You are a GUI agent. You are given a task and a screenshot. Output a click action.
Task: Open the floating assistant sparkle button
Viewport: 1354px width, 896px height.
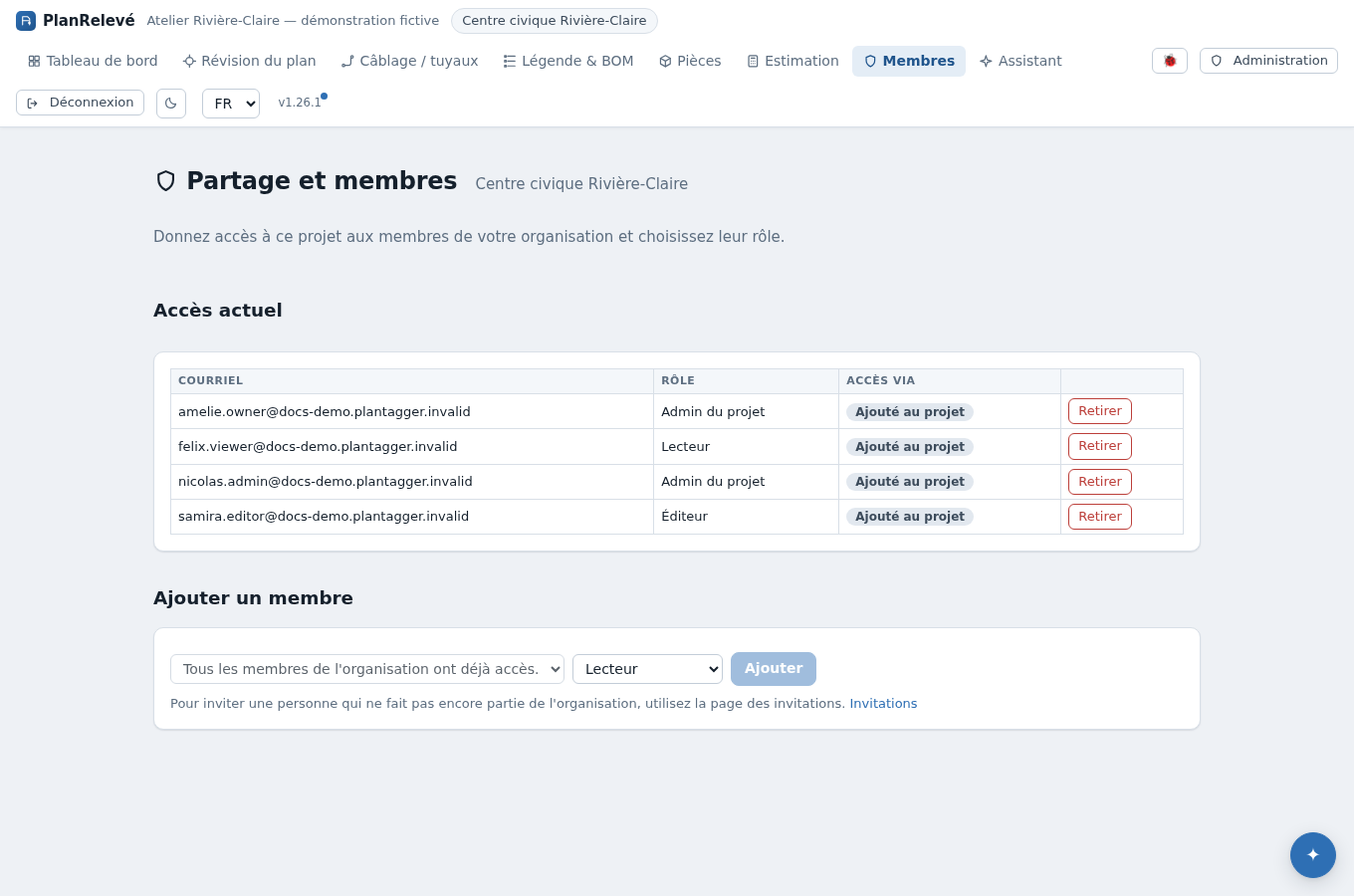point(1313,855)
